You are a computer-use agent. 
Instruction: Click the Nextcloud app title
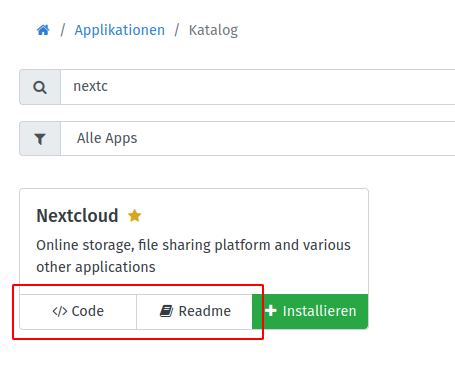[x=77, y=216]
